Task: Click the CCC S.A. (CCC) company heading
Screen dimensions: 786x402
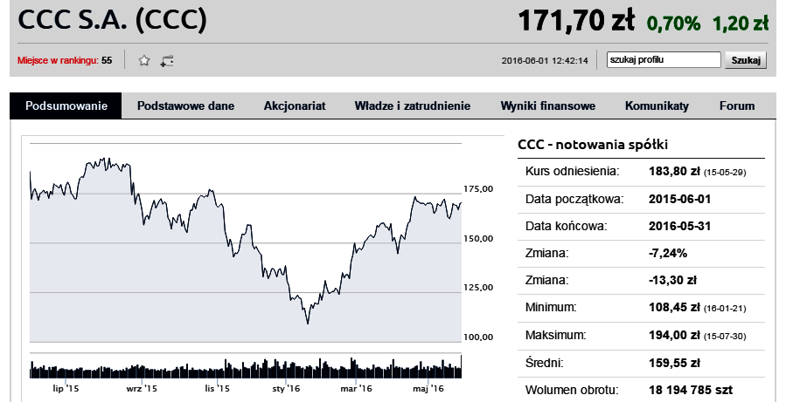Action: tap(113, 19)
